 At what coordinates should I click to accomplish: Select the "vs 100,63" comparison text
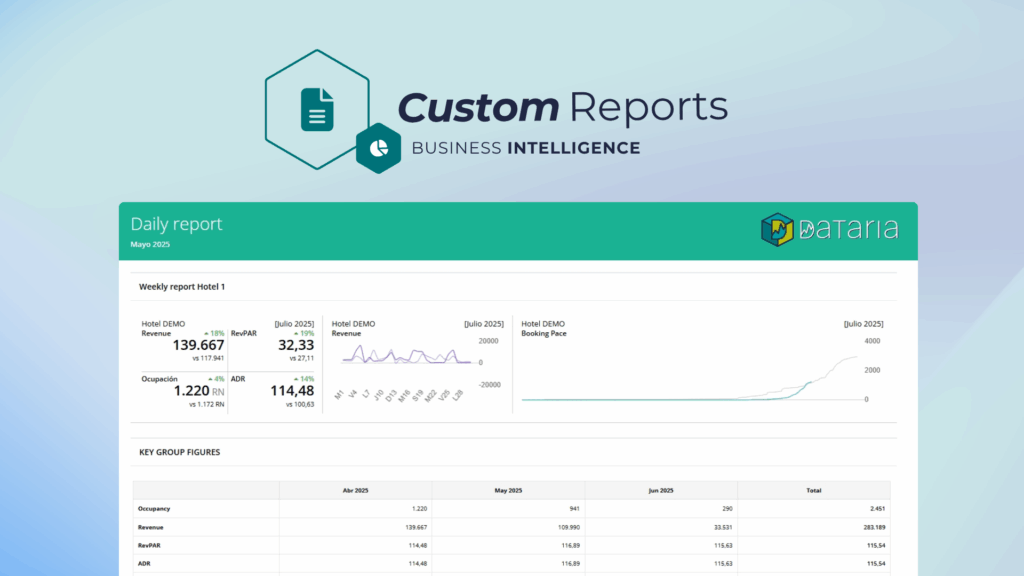[x=300, y=404]
